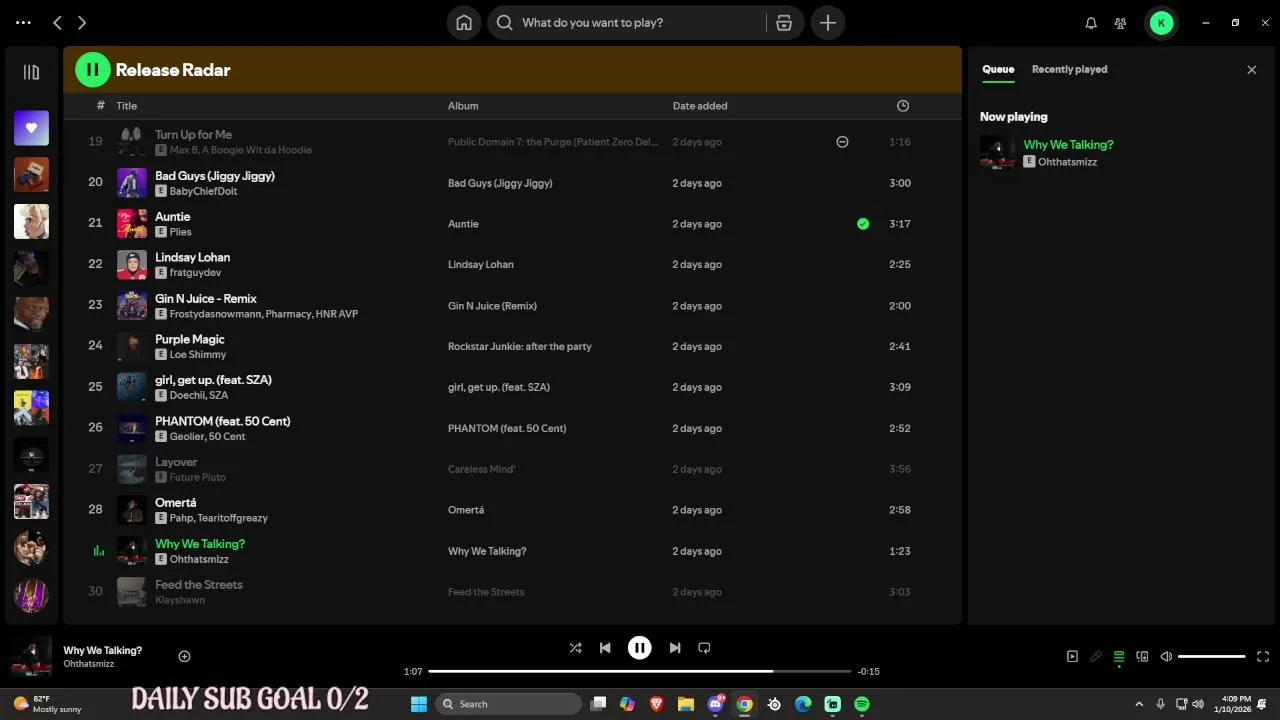Go forward with the right arrow
Screen dimensions: 1280x720
(x=82, y=22)
